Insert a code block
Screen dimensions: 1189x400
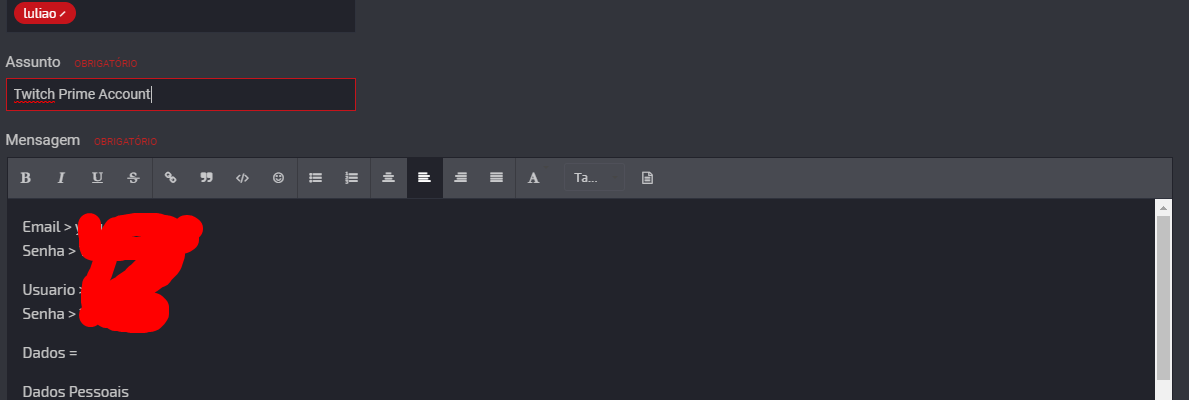[x=242, y=178]
